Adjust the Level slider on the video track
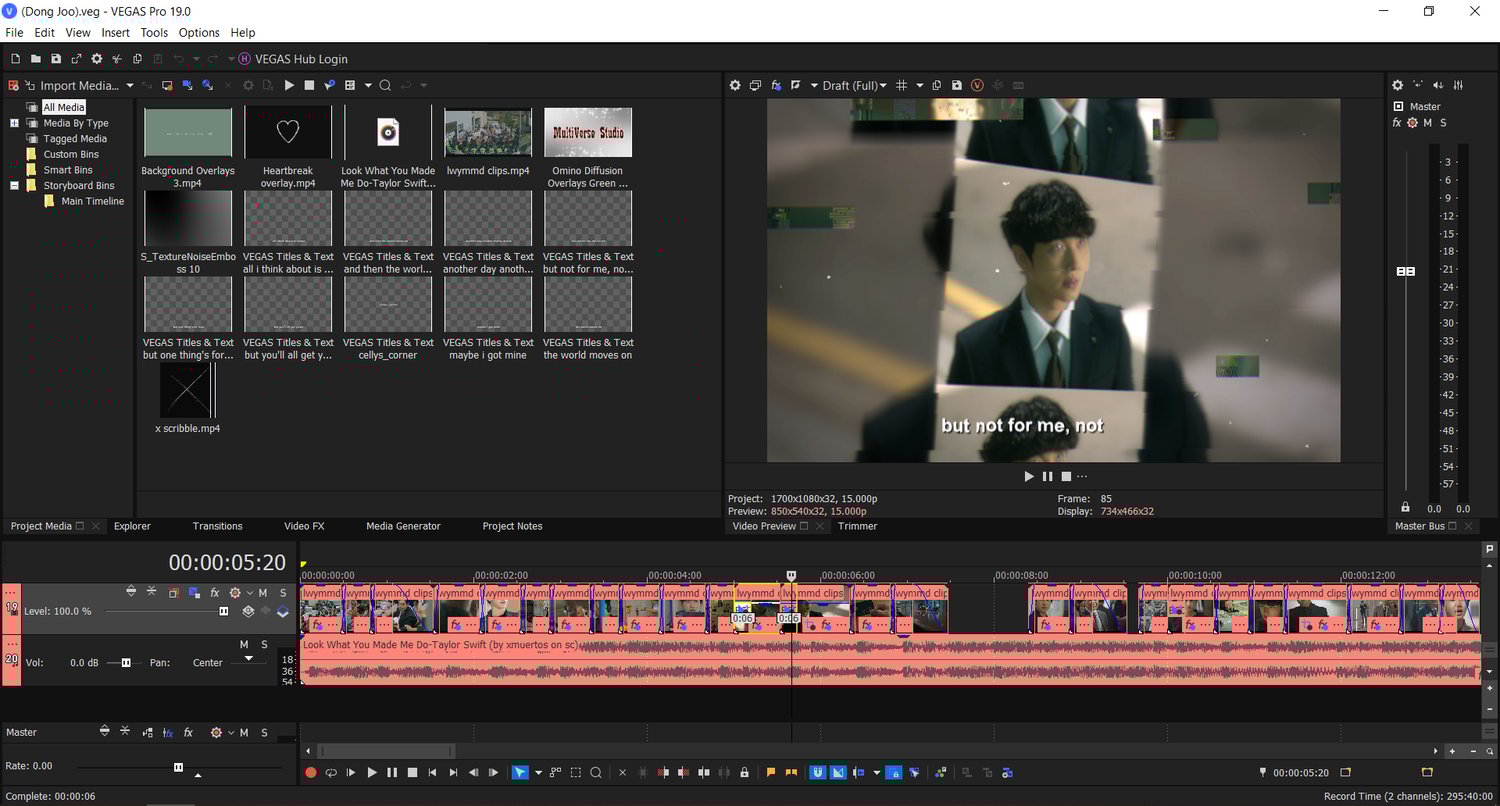Image resolution: width=1500 pixels, height=806 pixels. pos(223,611)
